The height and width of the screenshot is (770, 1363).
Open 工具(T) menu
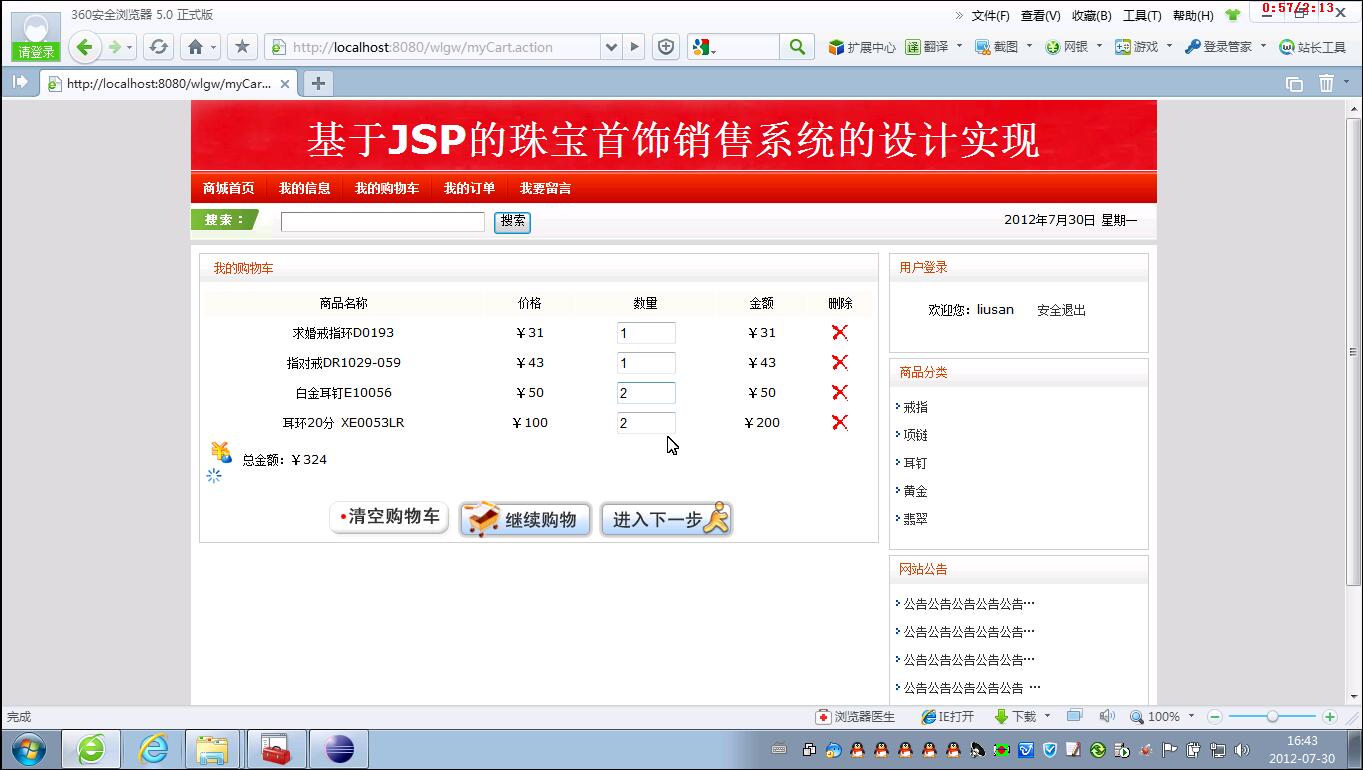pos(1142,16)
